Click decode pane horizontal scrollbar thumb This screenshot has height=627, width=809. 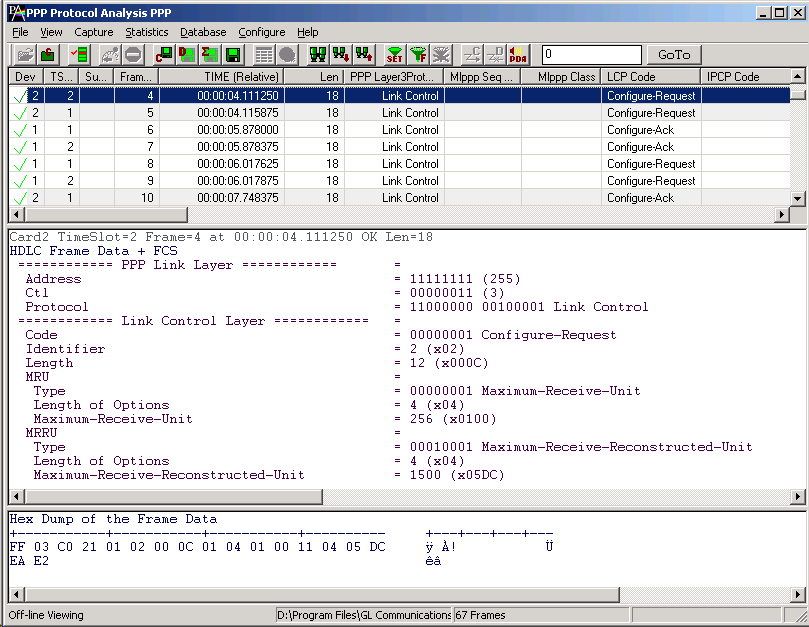(x=173, y=496)
